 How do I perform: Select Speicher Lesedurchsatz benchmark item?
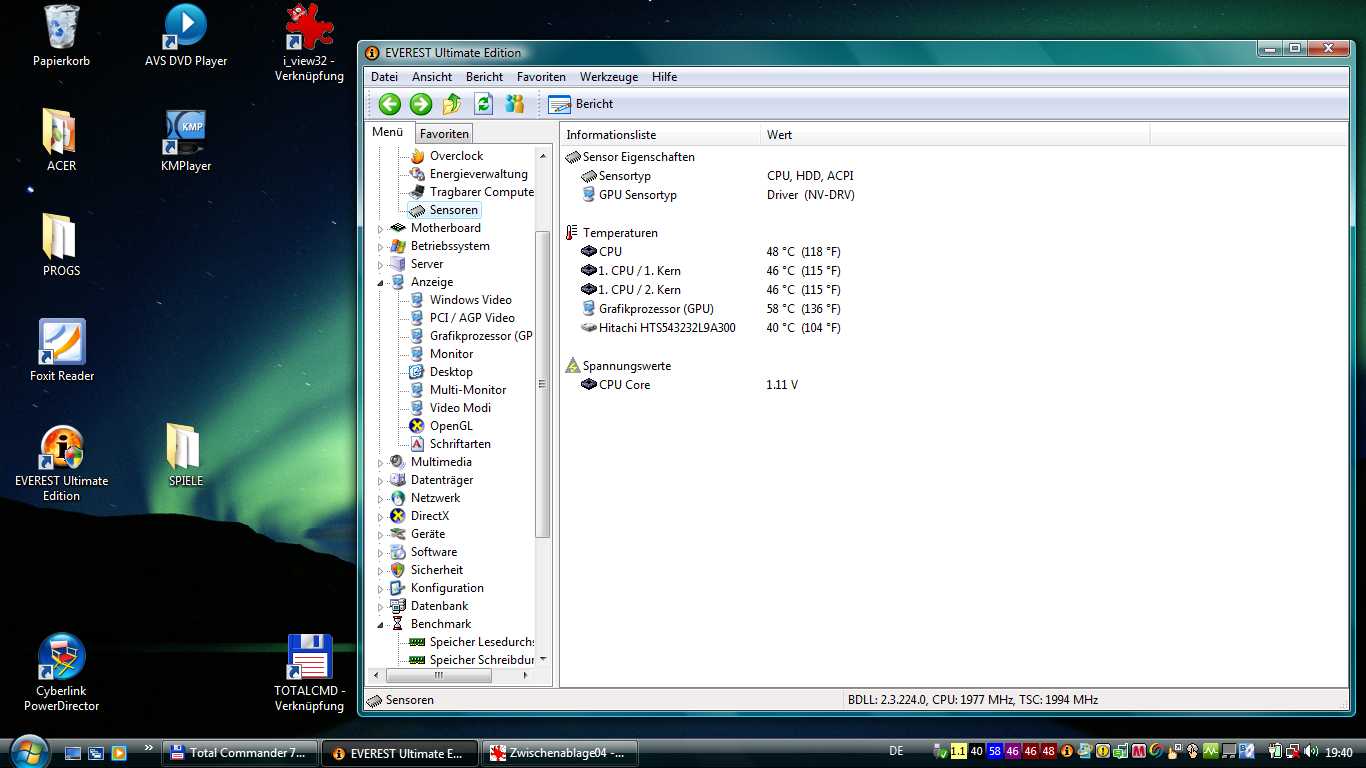[482, 642]
